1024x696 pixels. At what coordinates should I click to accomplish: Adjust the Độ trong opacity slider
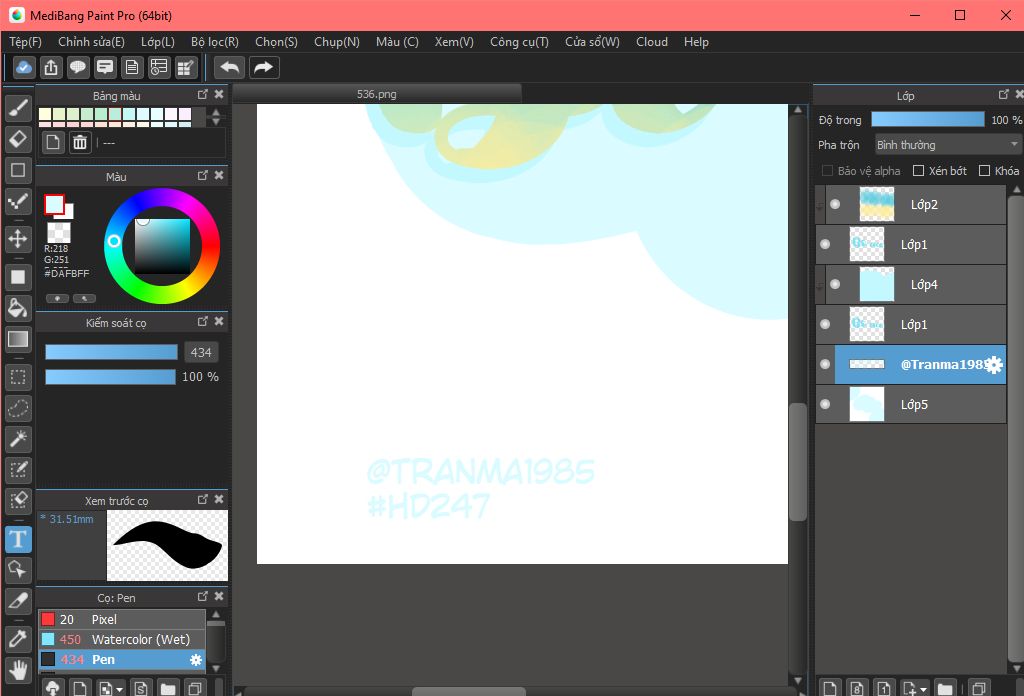point(928,119)
